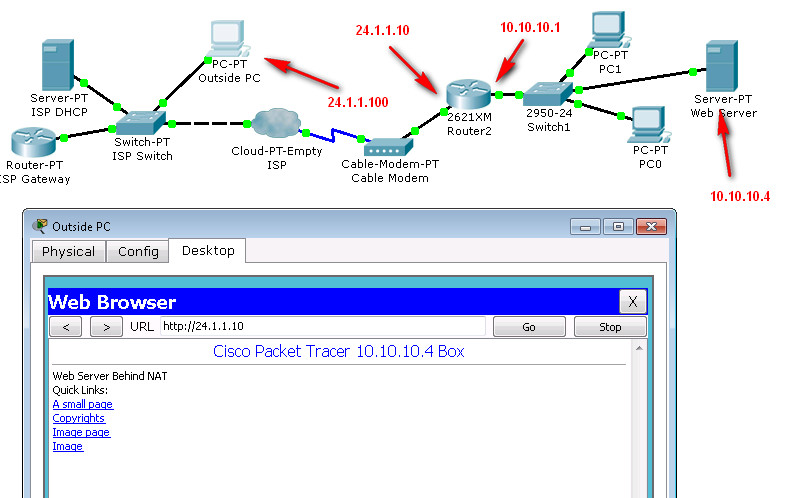Click the 'Web Browser' title text

(x=112, y=302)
